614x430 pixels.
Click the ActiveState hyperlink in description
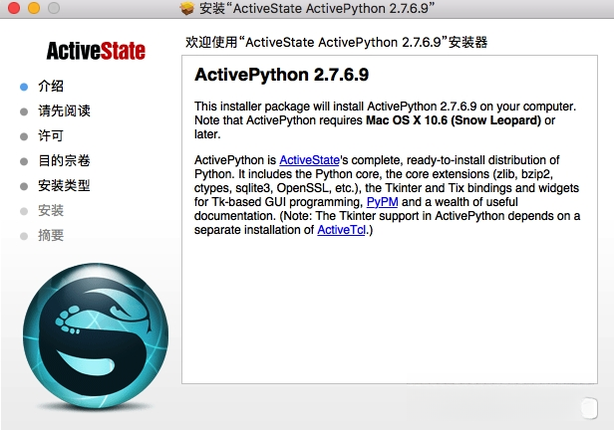[309, 160]
